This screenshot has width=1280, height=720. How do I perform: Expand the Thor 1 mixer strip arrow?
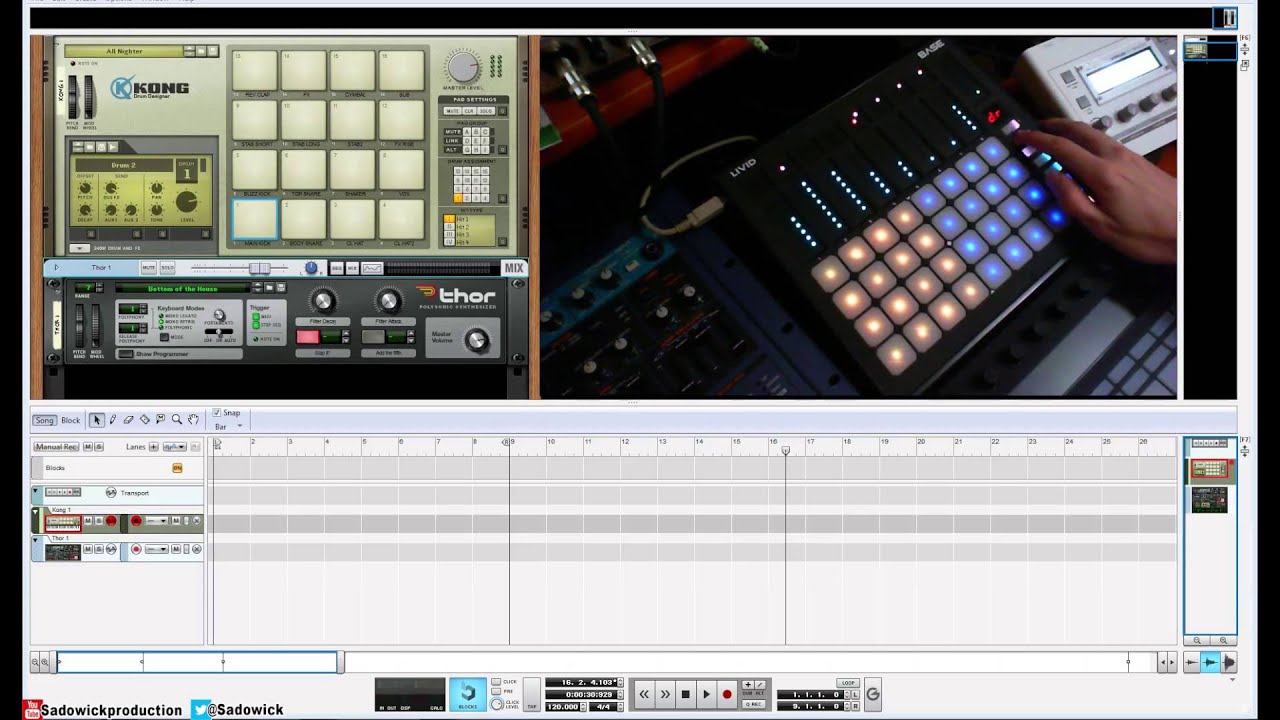56,268
